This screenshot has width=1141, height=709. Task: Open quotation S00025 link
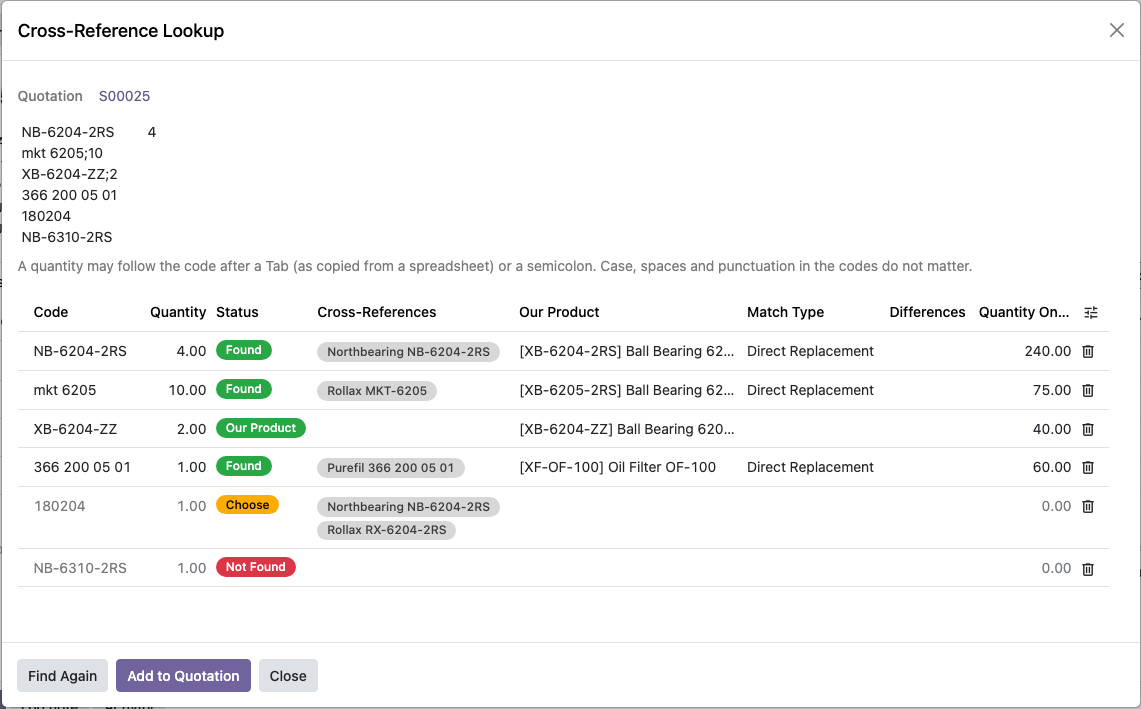[124, 96]
